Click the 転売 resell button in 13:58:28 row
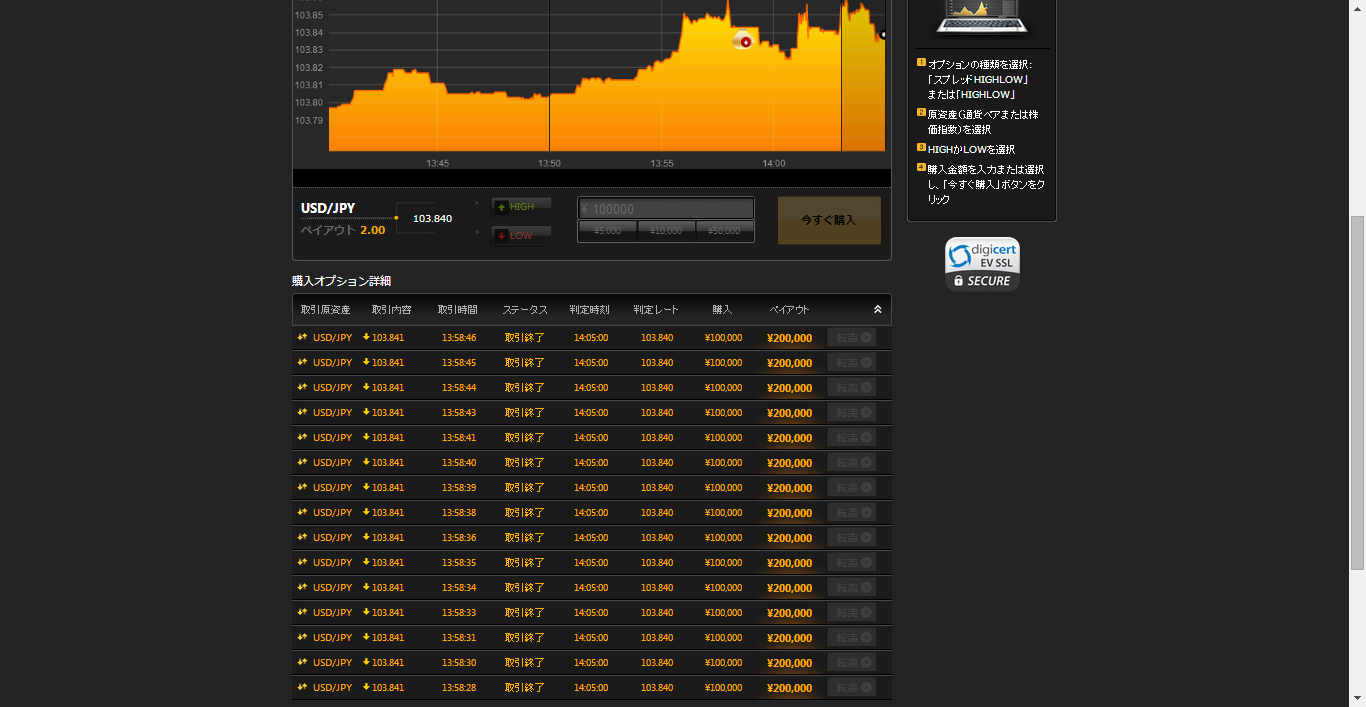1366x707 pixels. click(x=852, y=687)
